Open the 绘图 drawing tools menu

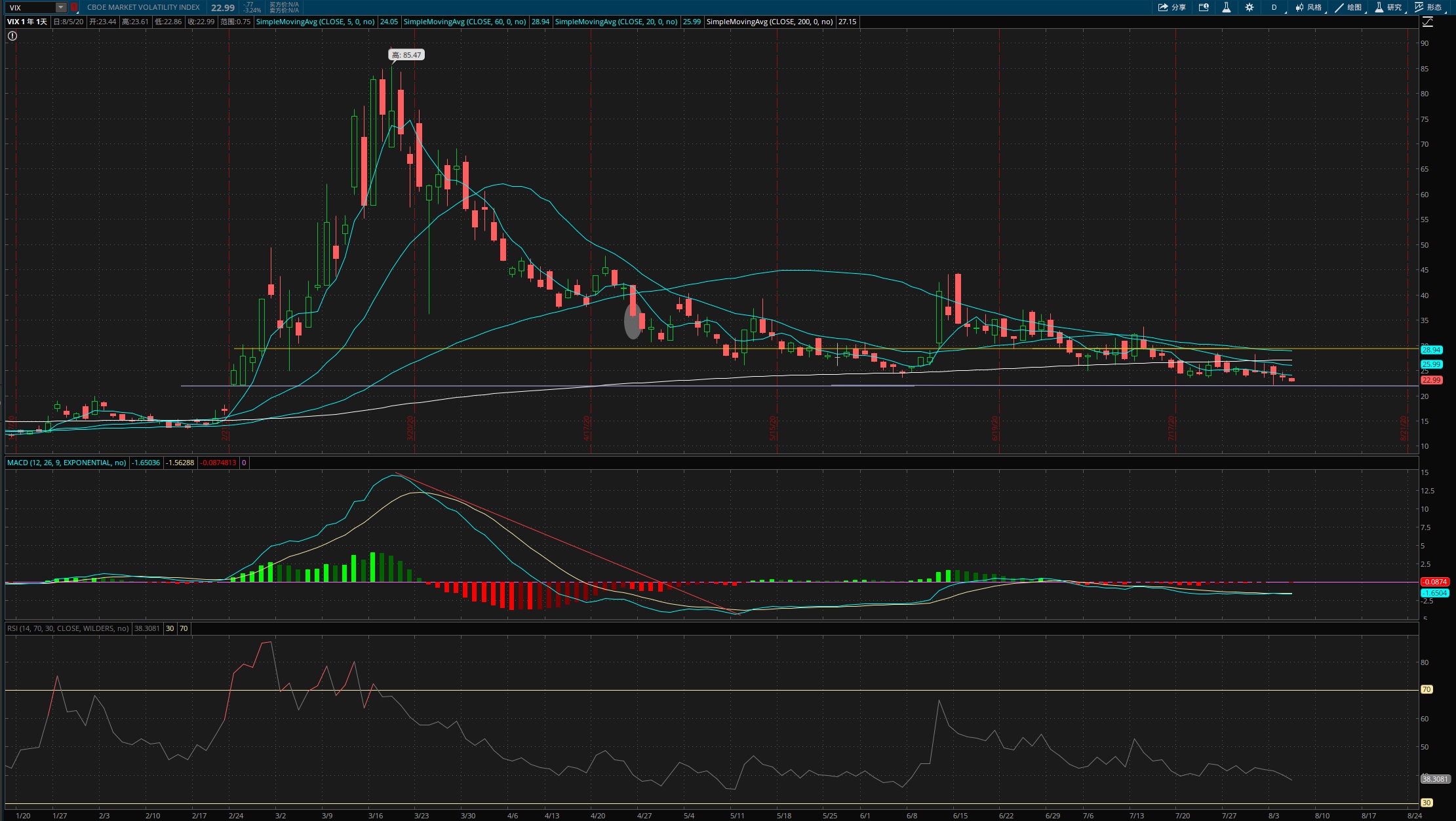pos(1349,7)
